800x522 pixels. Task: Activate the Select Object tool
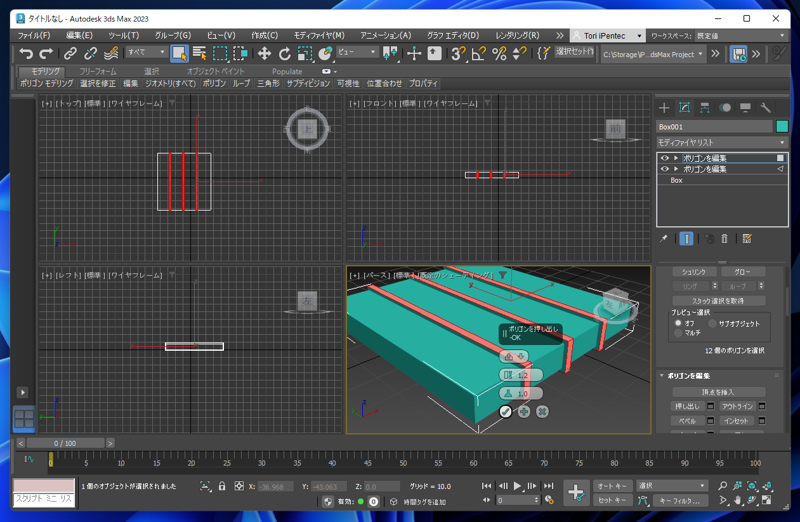[179, 53]
